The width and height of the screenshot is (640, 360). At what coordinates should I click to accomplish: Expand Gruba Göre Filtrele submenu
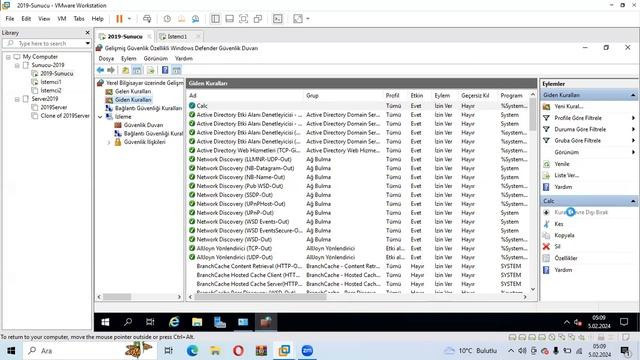click(633, 140)
